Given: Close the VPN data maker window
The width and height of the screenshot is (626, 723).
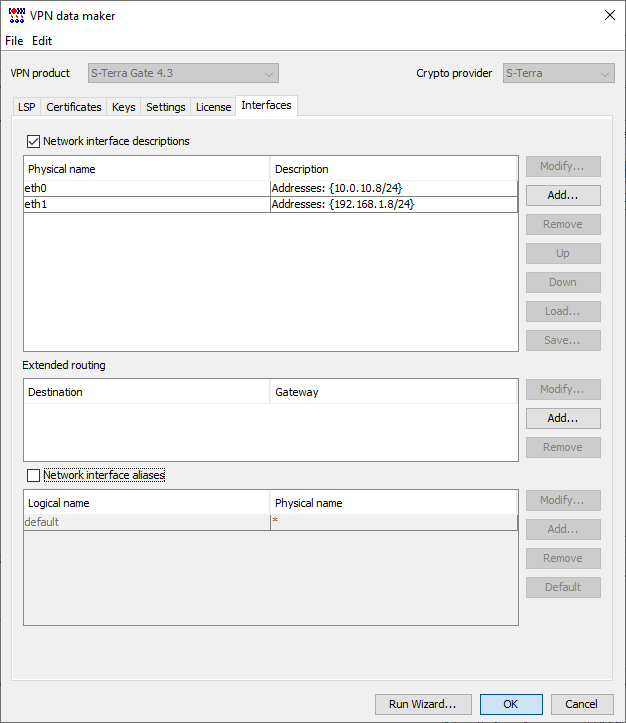Looking at the screenshot, I should pos(610,14).
